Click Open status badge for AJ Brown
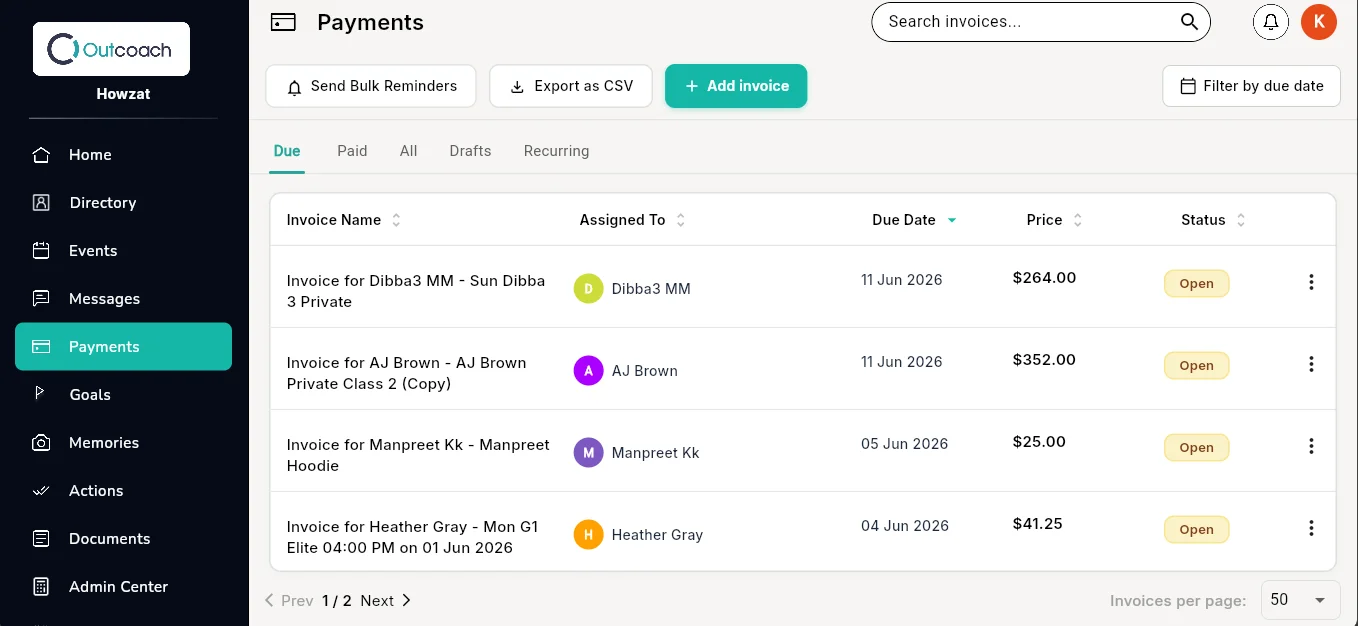 coord(1196,366)
